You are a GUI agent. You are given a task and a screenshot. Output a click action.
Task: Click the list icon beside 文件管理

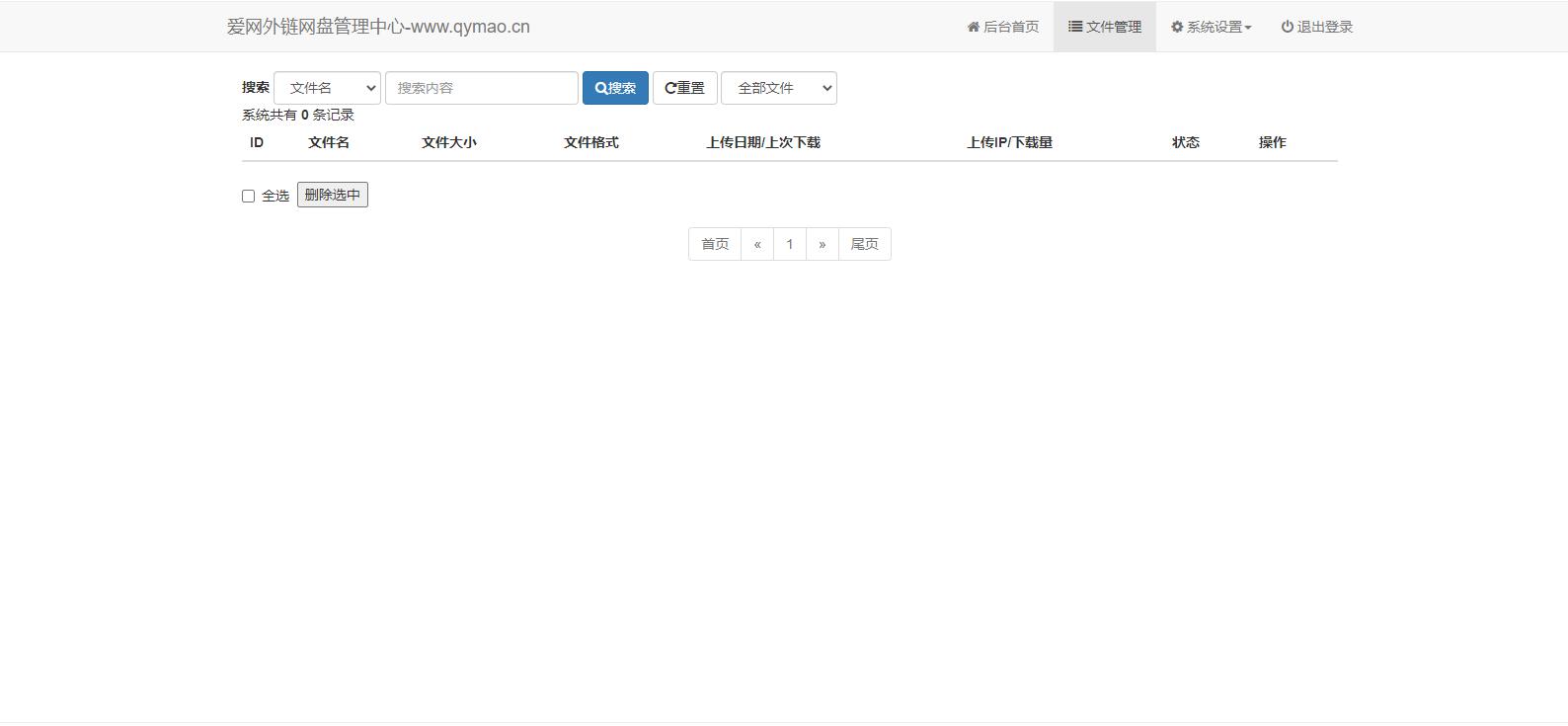1075,27
